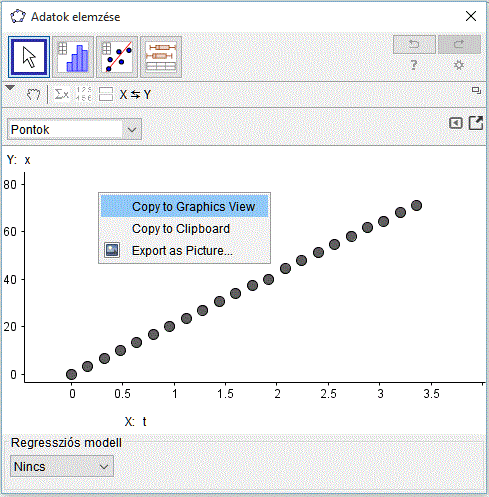Choose Two Variable Regression Analysis tool

tap(117, 57)
